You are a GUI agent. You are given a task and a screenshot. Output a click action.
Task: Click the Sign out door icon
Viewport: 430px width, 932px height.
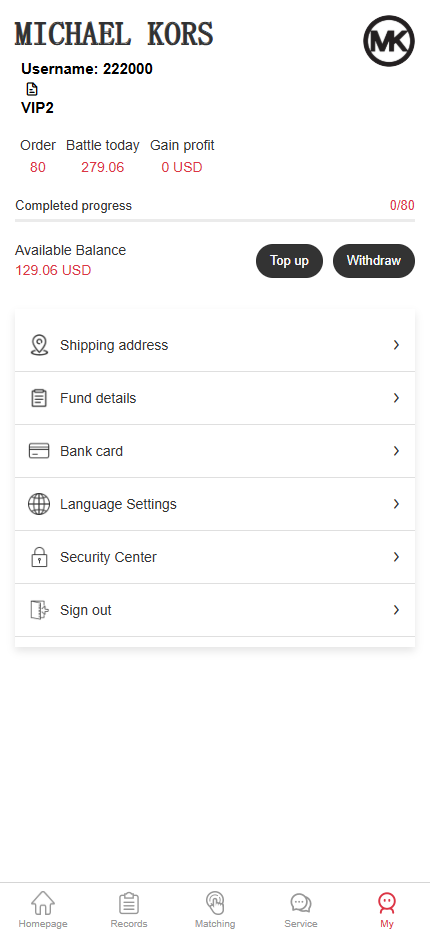[39, 610]
